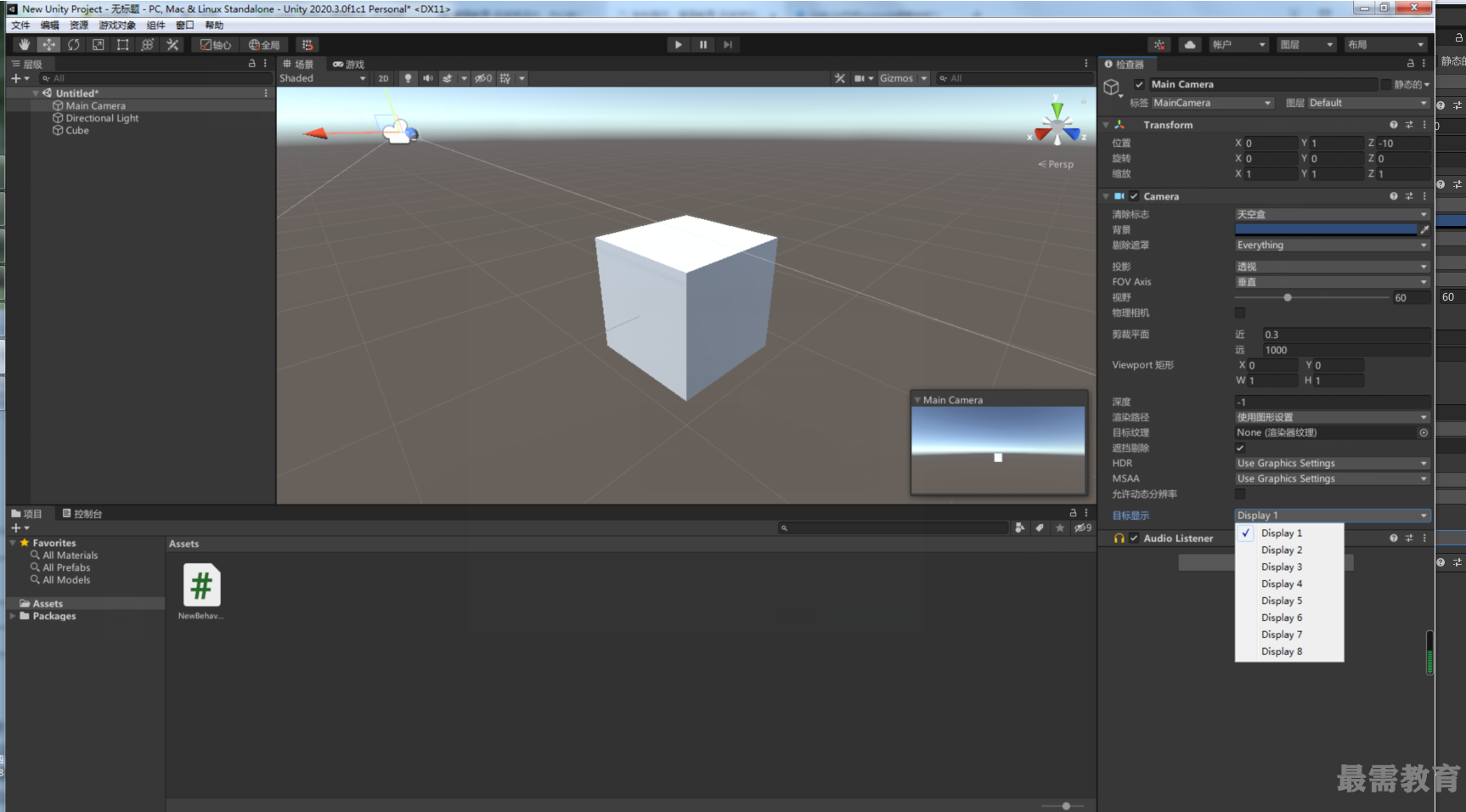
Task: Toggle scene lighting bulb icon
Action: pos(409,78)
